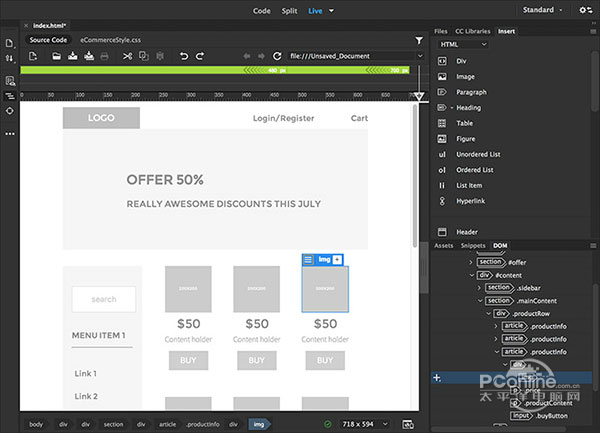Viewport: 600px width, 433px height.
Task: Switch to the CC Libraries tab
Action: 473,31
